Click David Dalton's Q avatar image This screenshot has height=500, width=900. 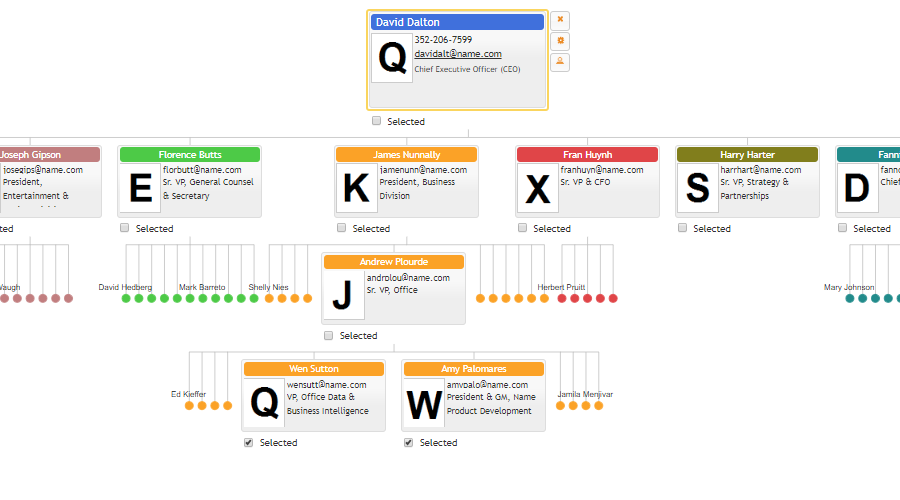tap(393, 58)
